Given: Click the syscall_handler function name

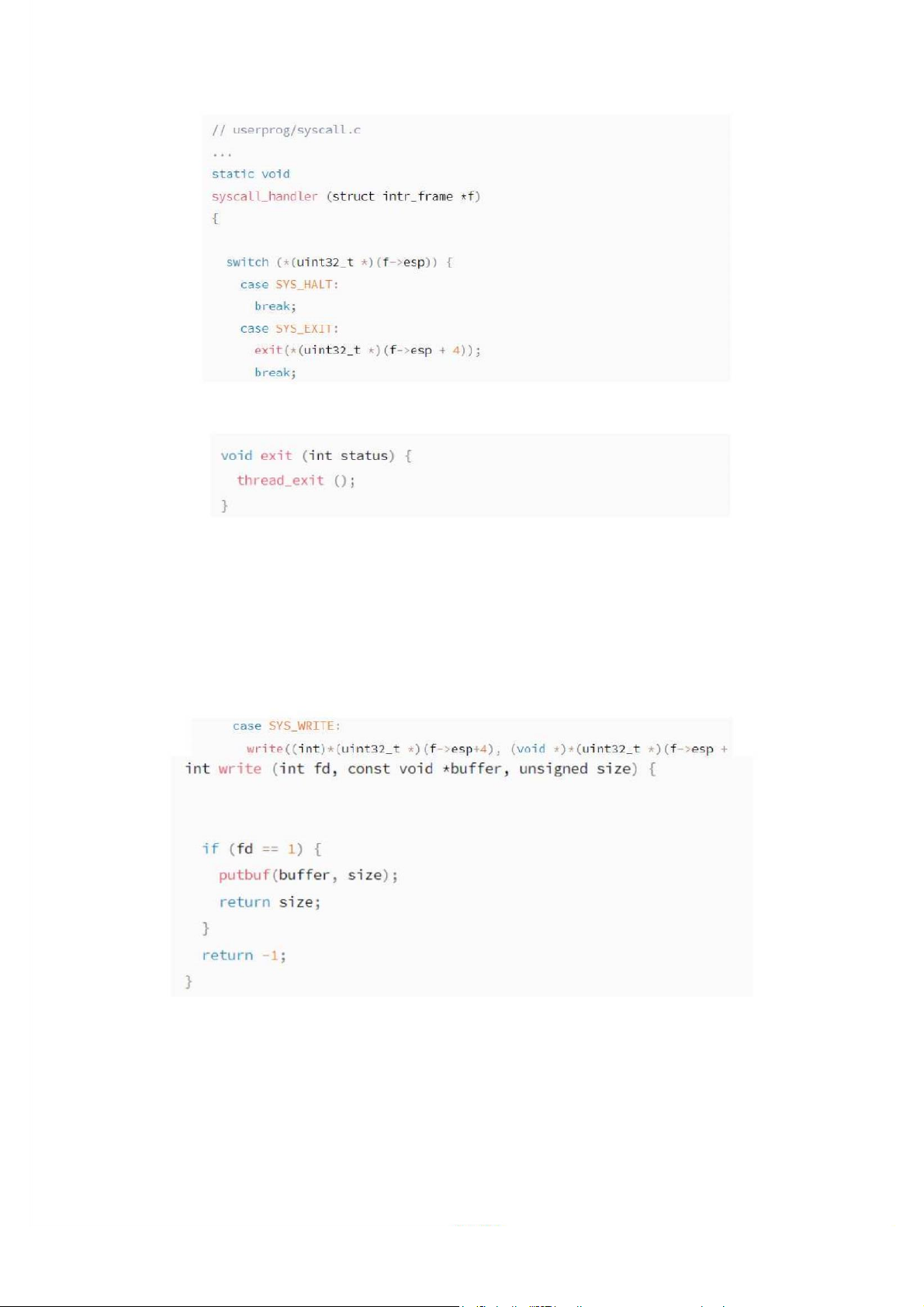Looking at the screenshot, I should (x=265, y=196).
